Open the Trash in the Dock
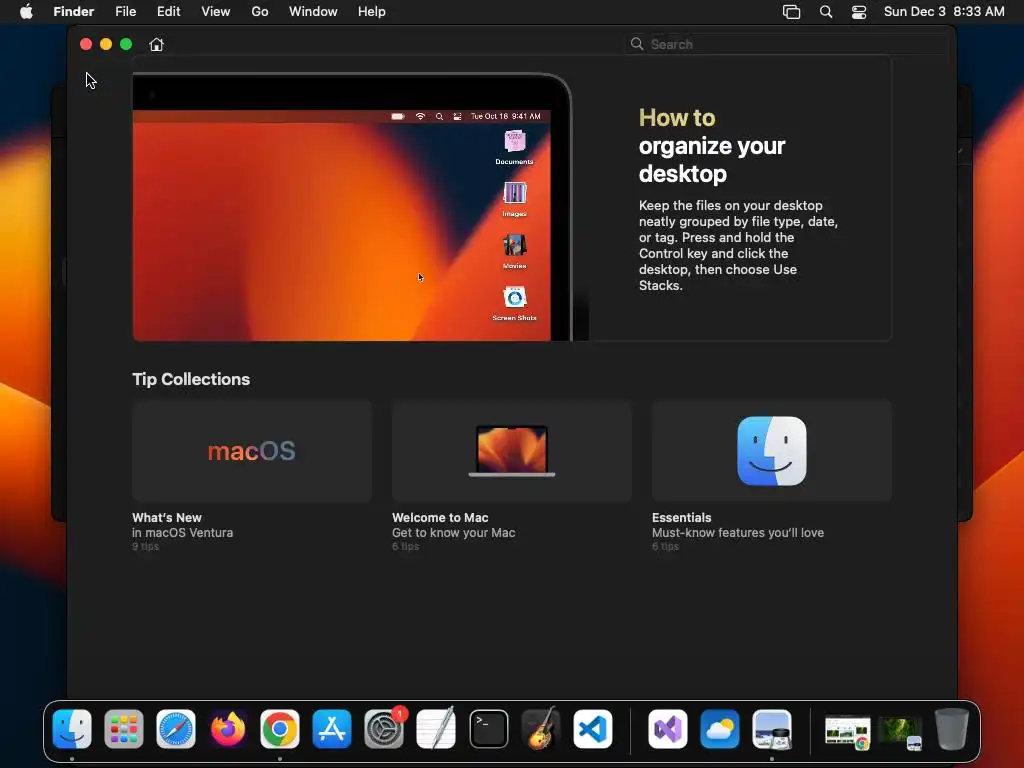1024x768 pixels. click(952, 728)
